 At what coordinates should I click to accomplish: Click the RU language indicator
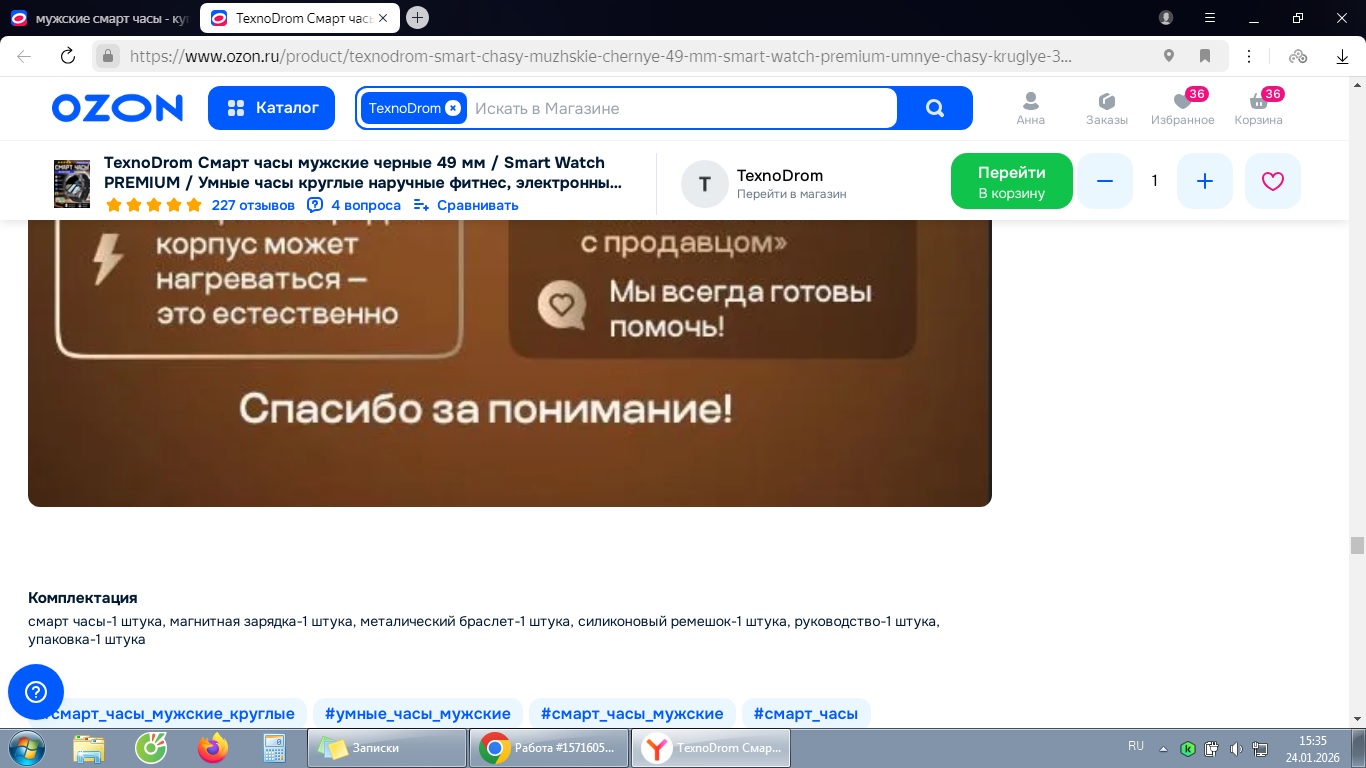pyautogui.click(x=1136, y=746)
